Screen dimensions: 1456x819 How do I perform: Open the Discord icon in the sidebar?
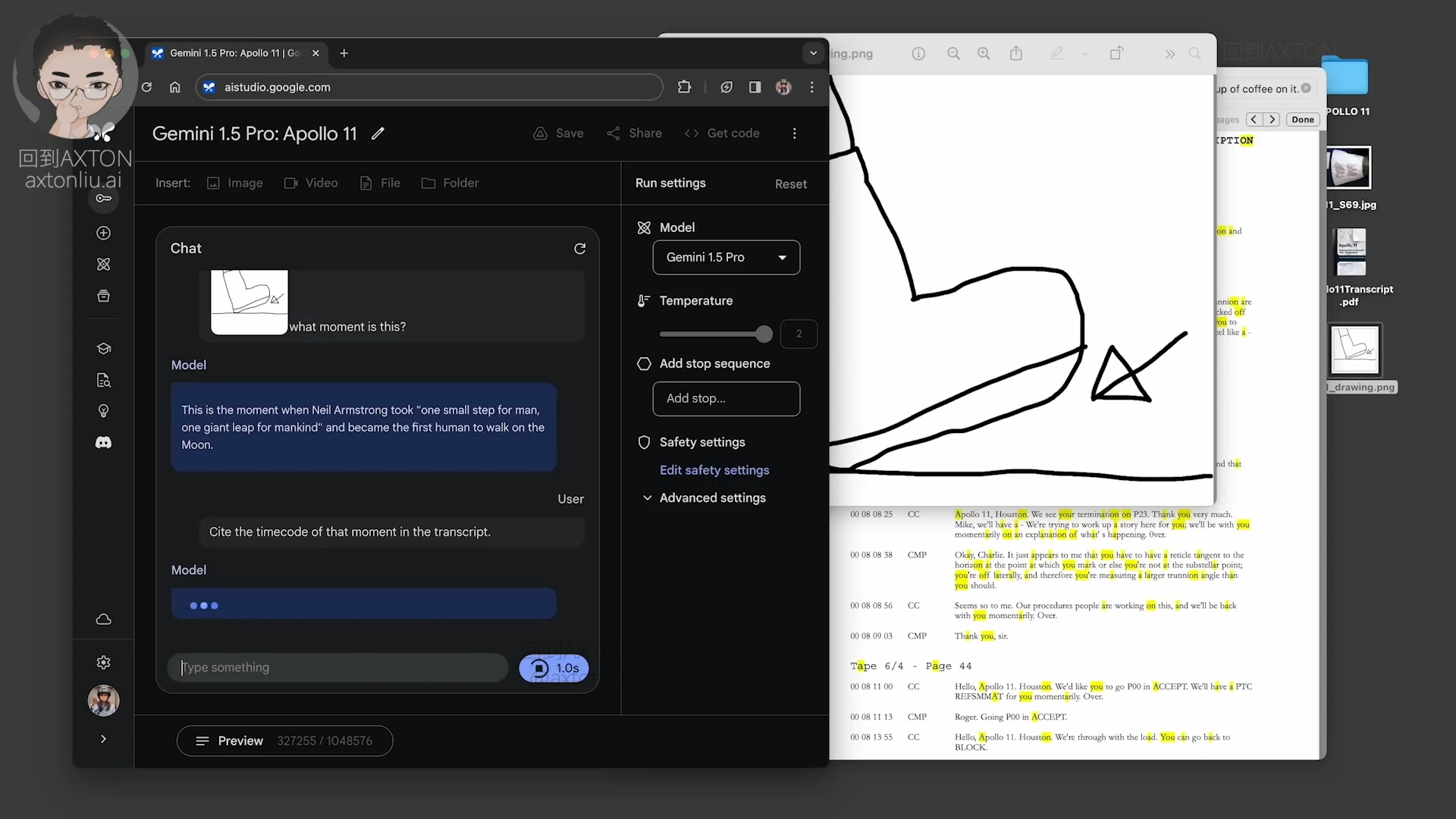click(x=104, y=442)
